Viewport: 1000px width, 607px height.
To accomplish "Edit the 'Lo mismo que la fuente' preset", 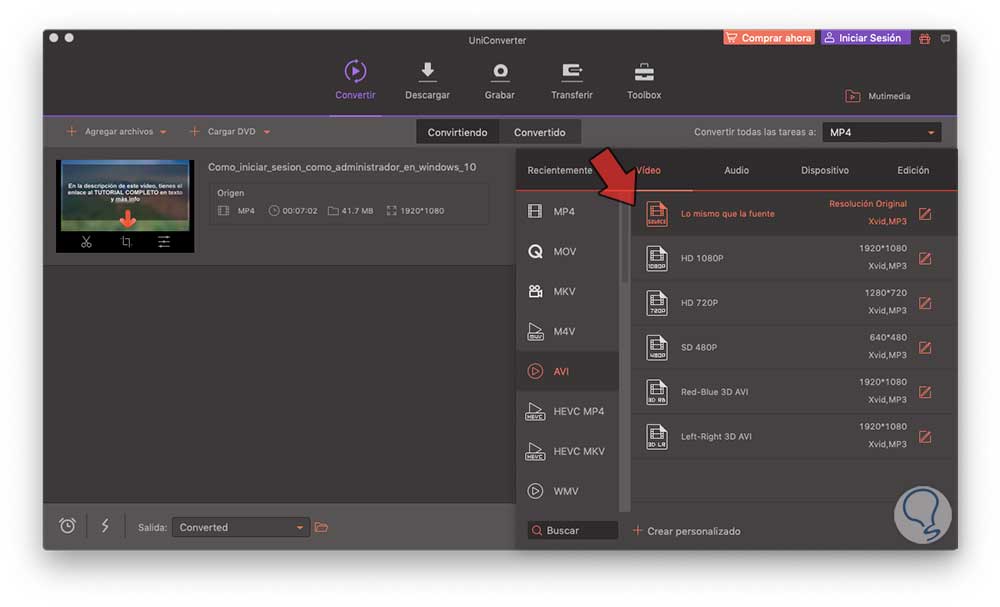I will tap(925, 214).
